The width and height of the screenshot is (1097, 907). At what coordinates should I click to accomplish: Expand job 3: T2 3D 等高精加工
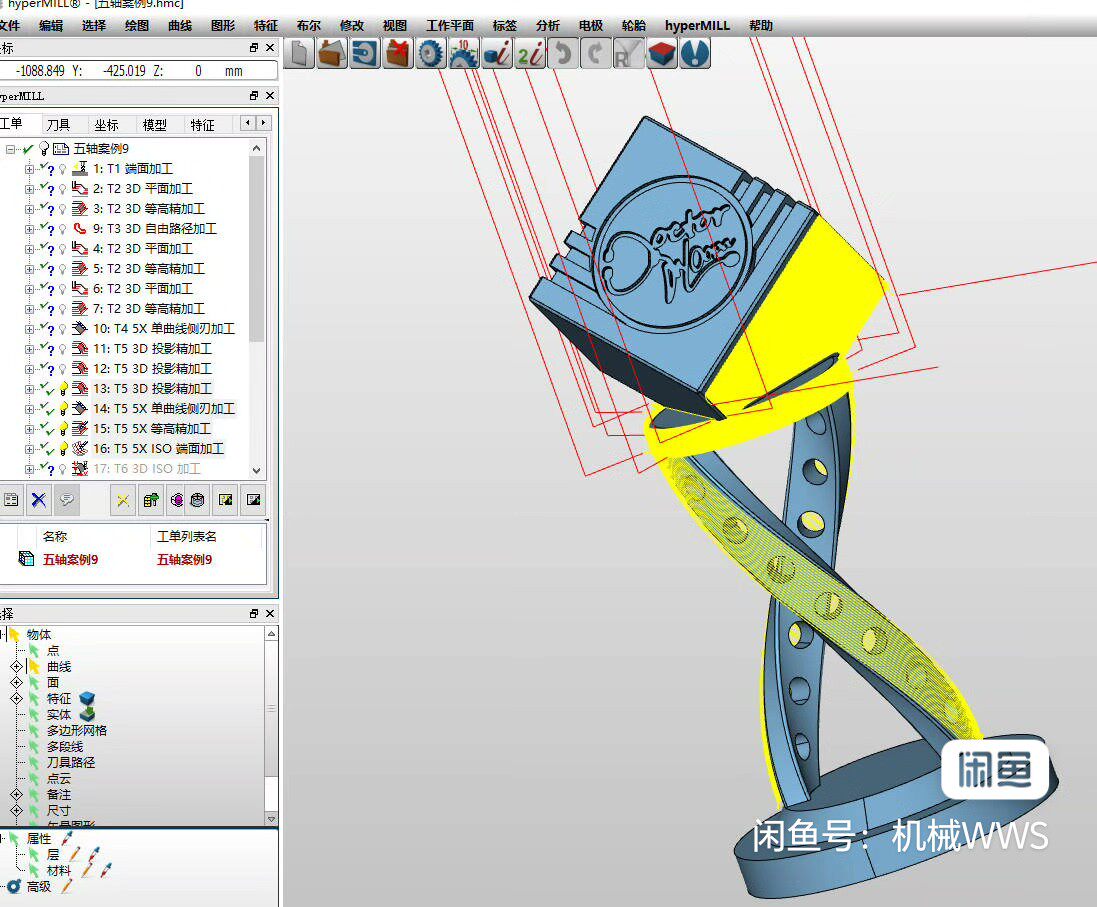click(29, 209)
